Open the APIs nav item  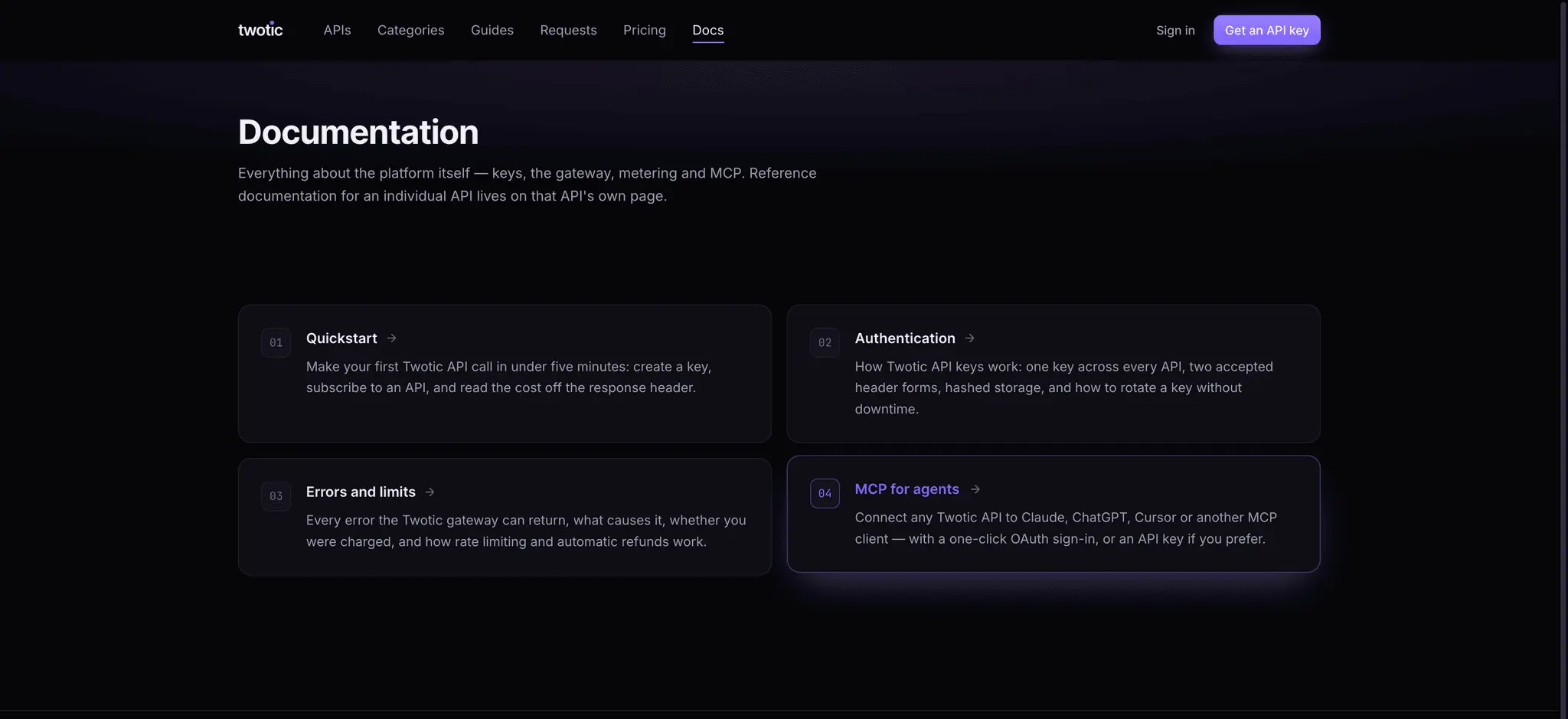pos(337,30)
